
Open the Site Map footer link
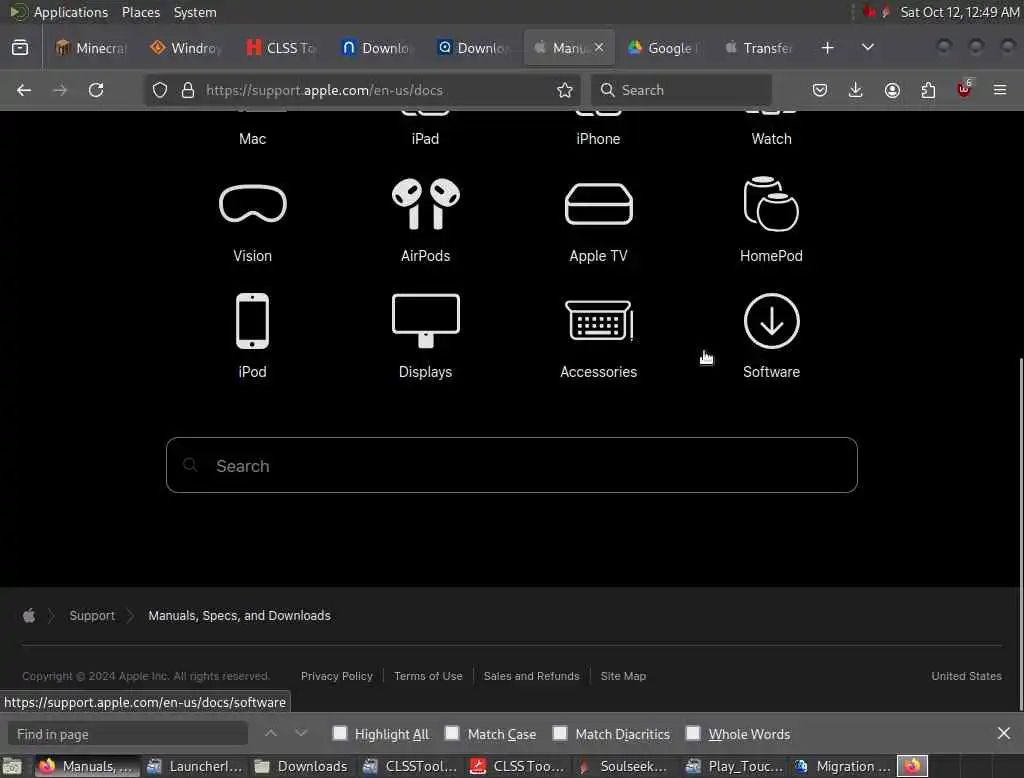[623, 676]
